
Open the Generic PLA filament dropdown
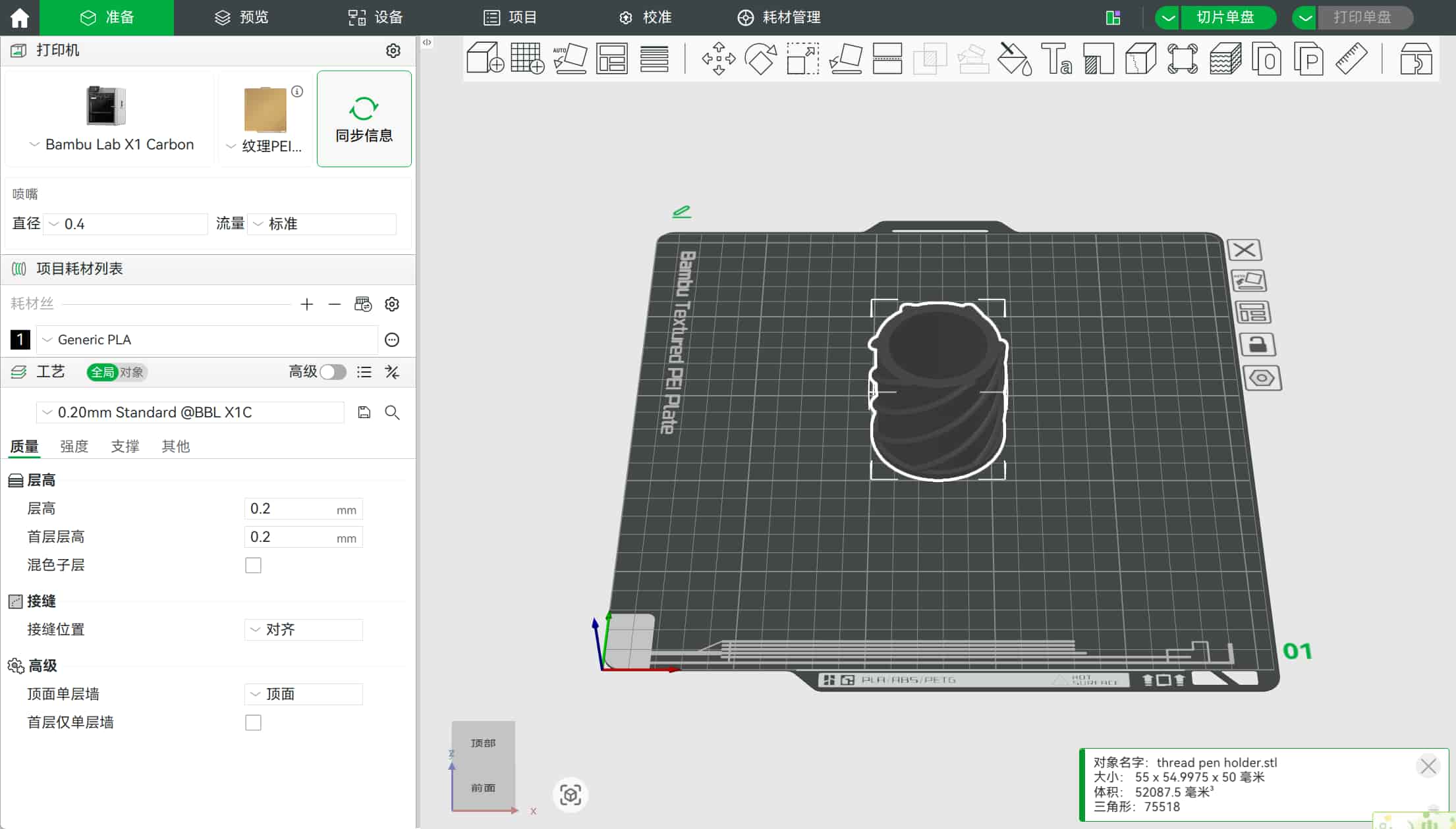207,340
